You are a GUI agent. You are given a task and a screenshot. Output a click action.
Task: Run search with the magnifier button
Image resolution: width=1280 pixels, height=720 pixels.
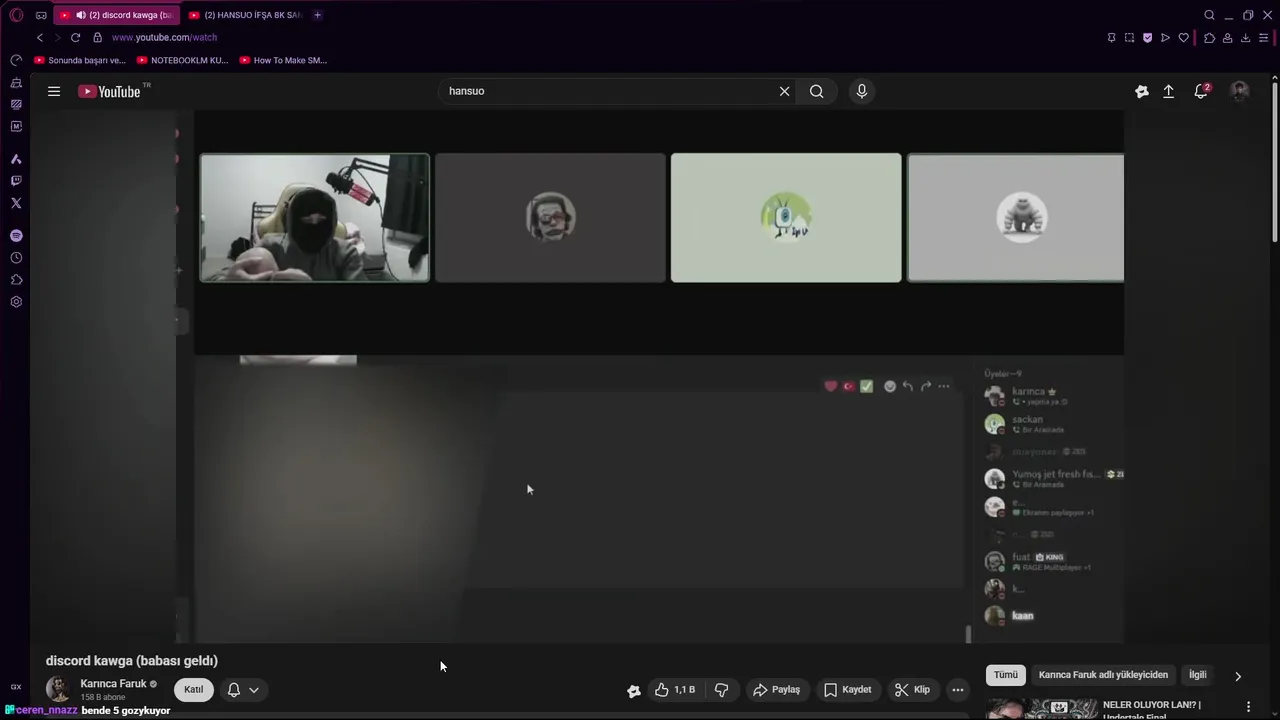[x=817, y=91]
